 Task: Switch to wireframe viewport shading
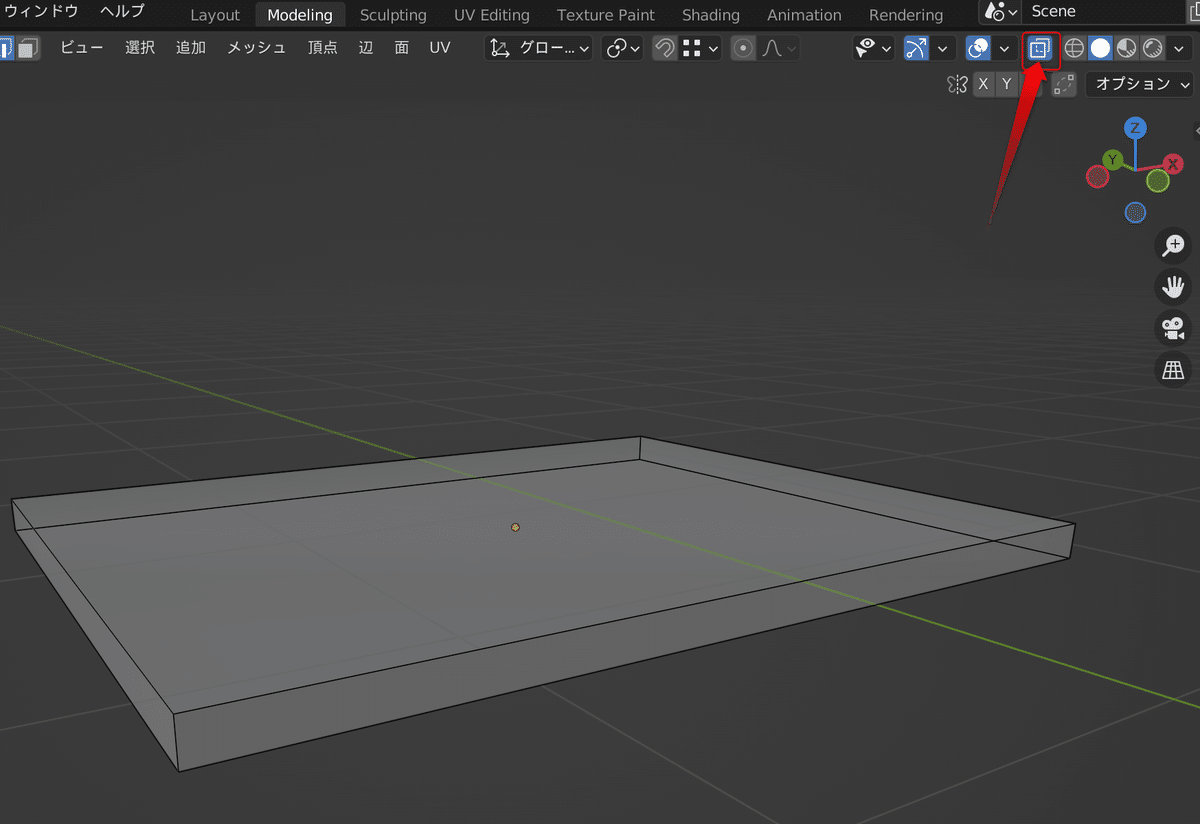pos(1074,48)
